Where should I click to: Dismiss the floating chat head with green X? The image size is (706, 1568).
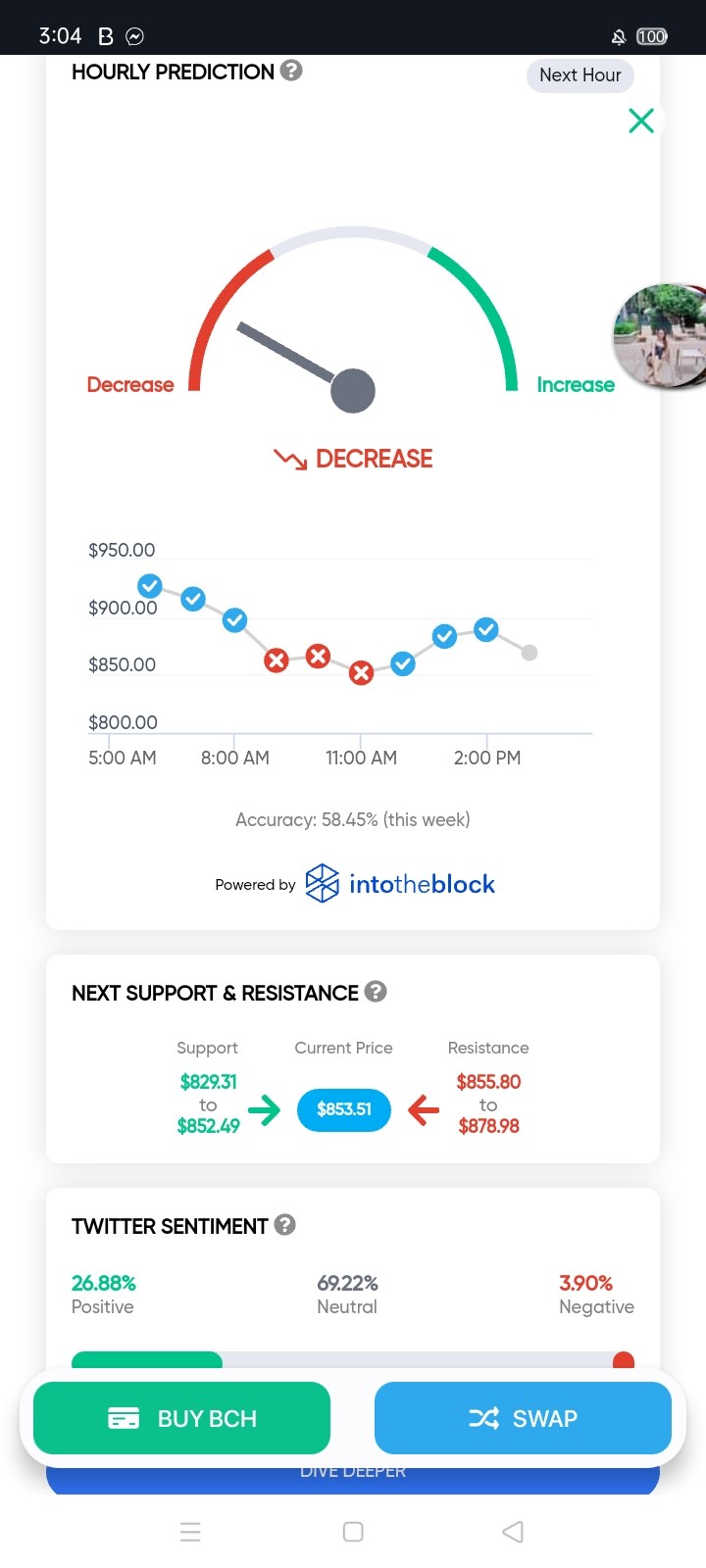pos(641,121)
